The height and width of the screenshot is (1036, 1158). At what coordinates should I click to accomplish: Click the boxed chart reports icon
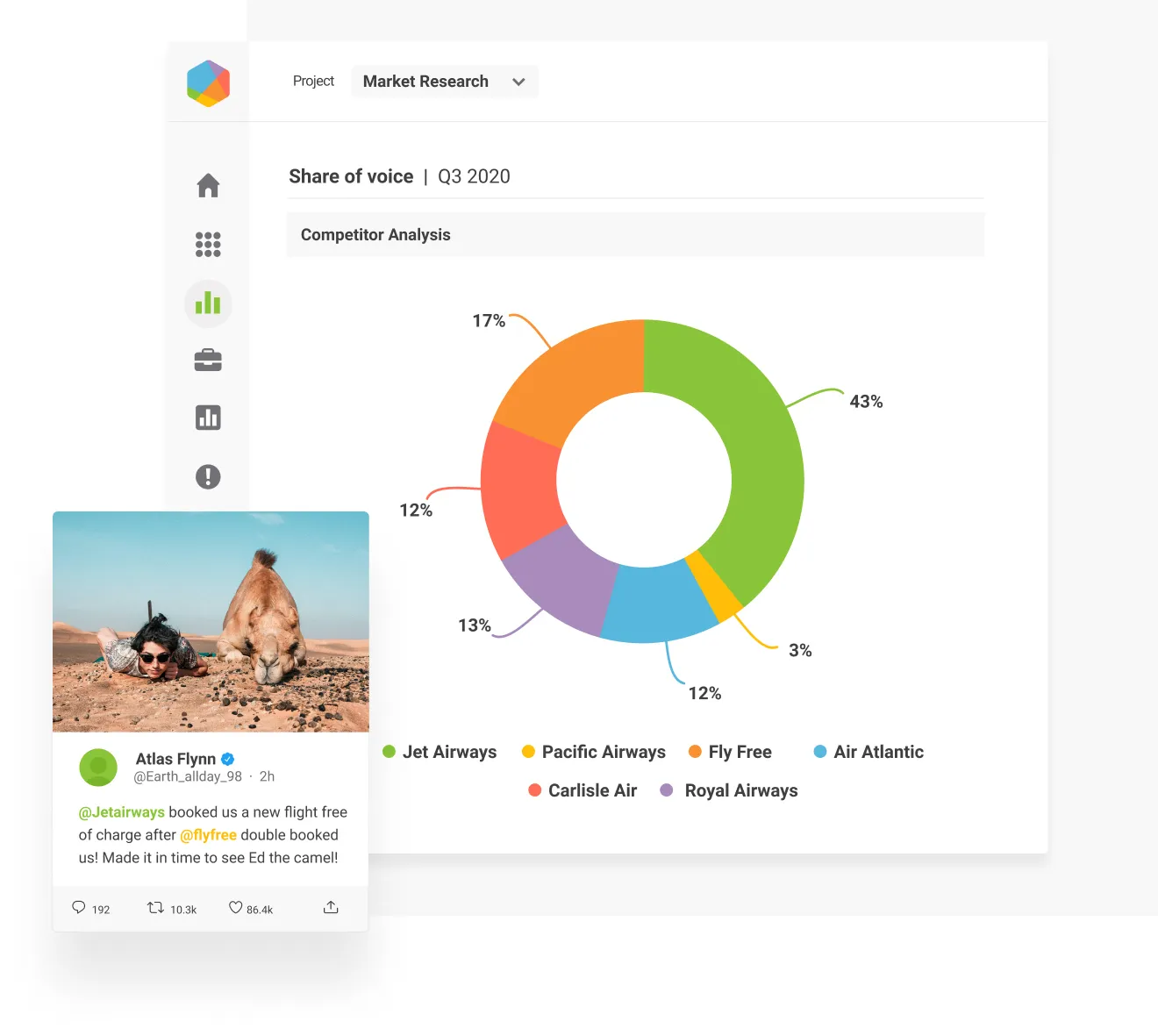[208, 418]
